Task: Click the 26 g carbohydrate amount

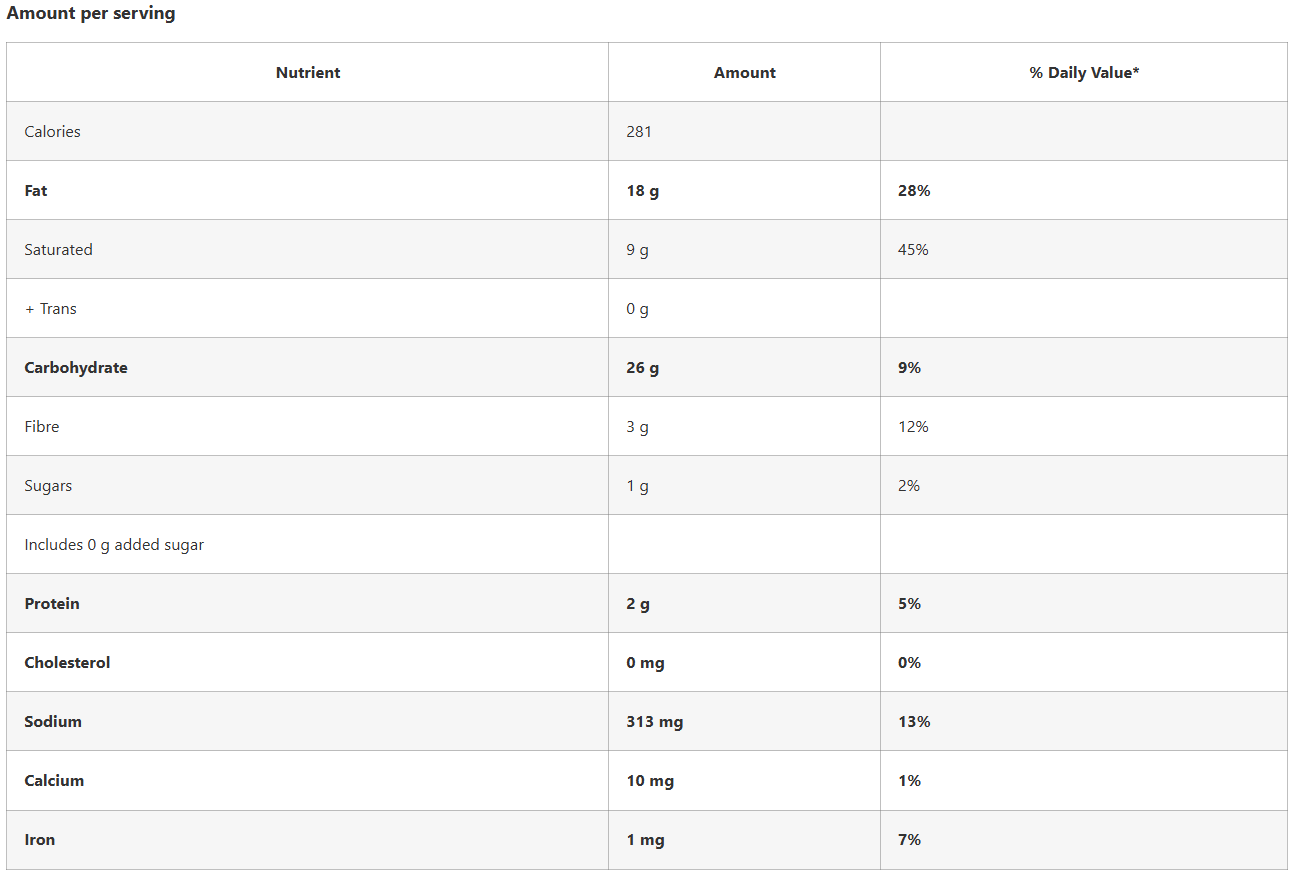Action: click(x=643, y=368)
